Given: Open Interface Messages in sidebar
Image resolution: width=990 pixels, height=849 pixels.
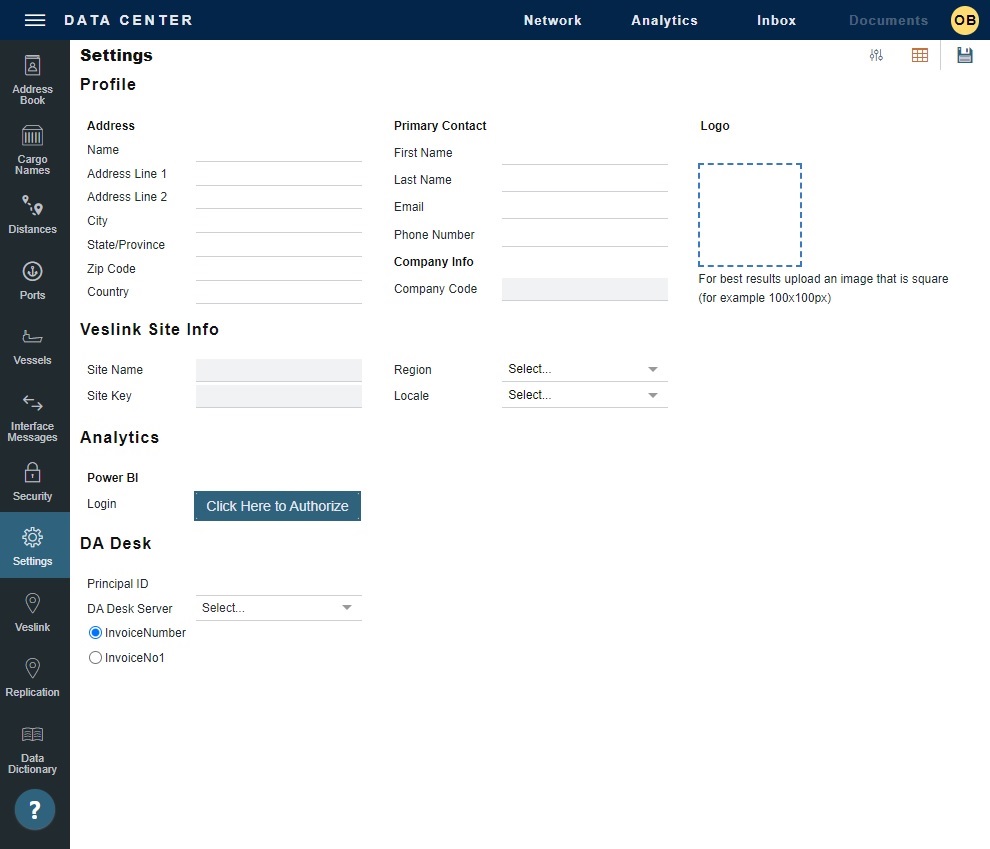Looking at the screenshot, I should pos(33,416).
